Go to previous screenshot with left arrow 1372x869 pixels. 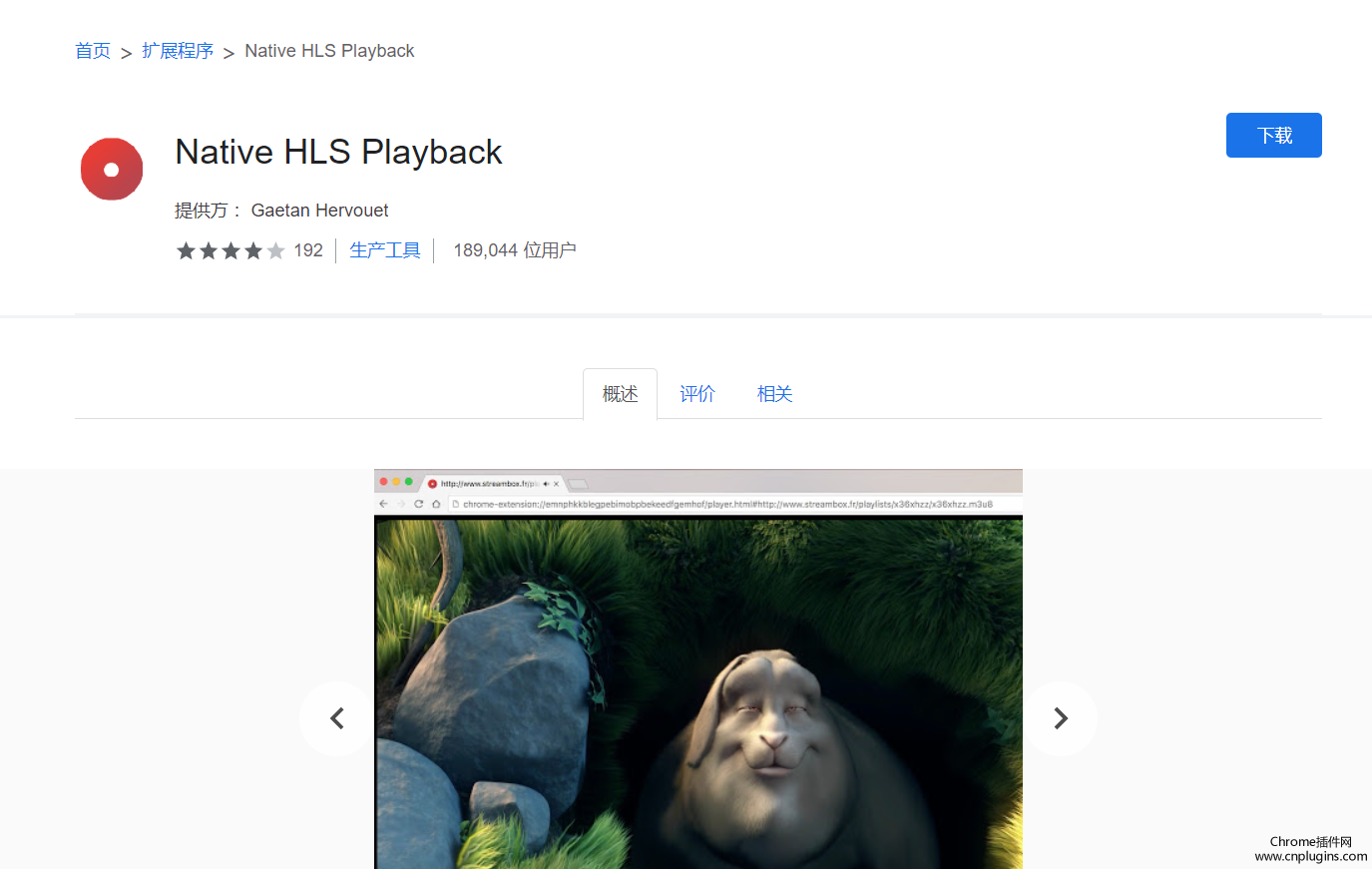(337, 718)
